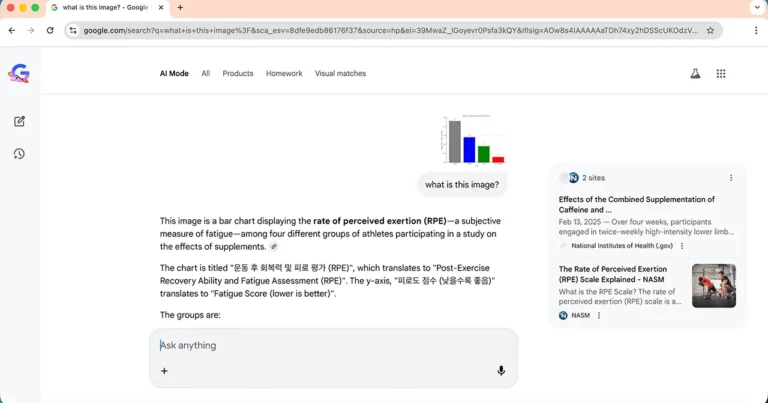Reload the page
This screenshot has width=768, height=403.
pyautogui.click(x=50, y=30)
